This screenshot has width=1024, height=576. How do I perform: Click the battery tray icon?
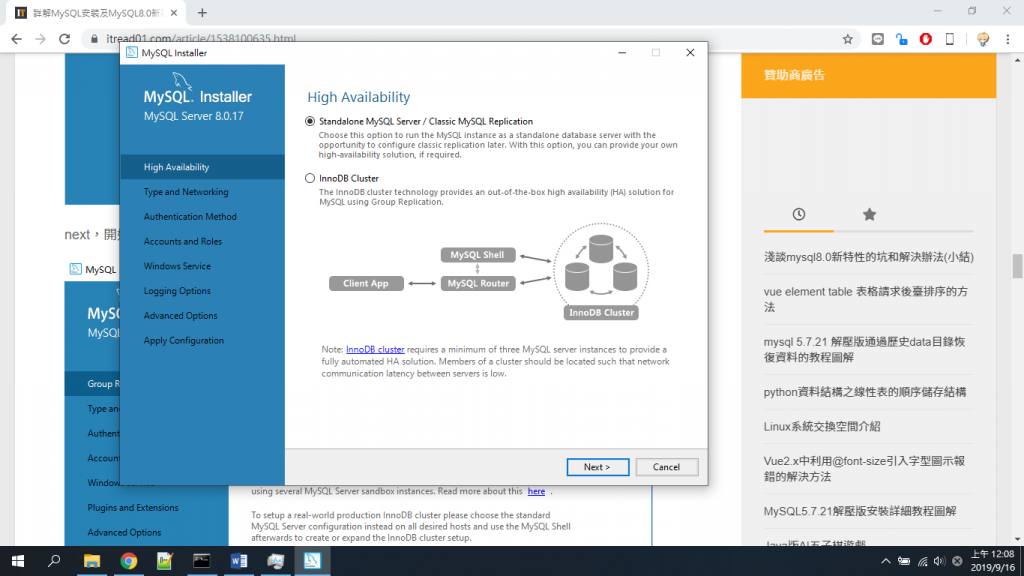click(x=904, y=561)
